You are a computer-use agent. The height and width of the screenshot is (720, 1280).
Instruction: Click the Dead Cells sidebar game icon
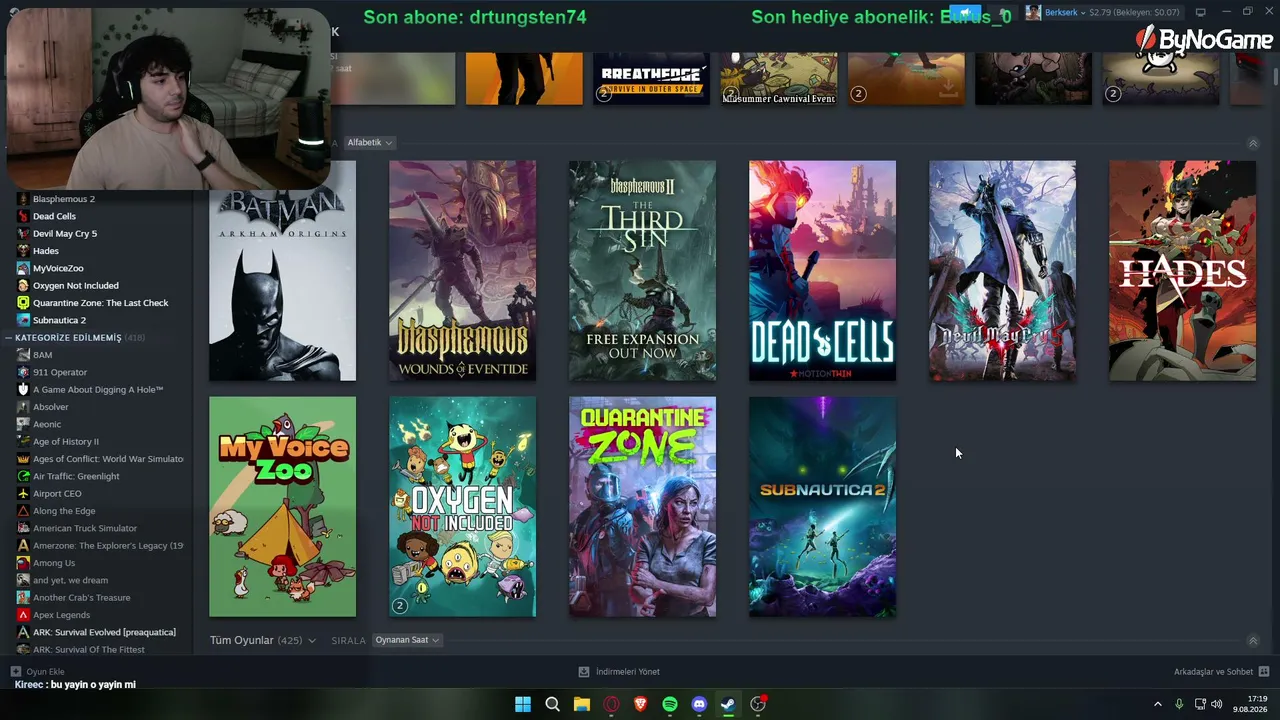(23, 216)
